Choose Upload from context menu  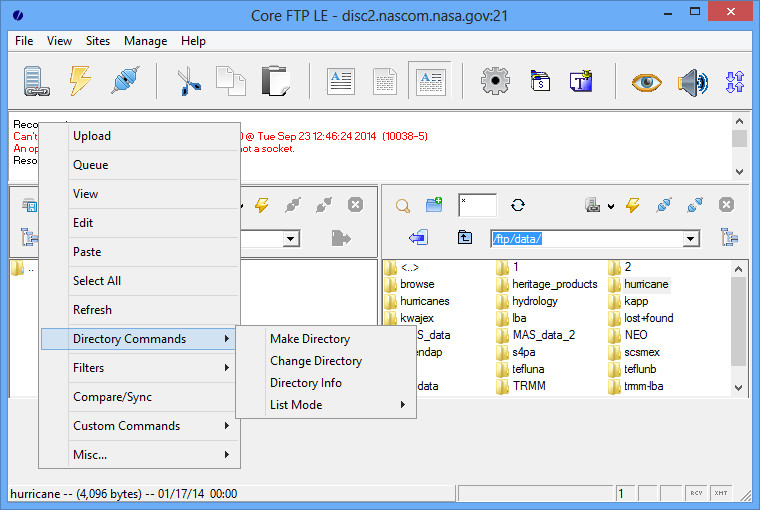140,136
